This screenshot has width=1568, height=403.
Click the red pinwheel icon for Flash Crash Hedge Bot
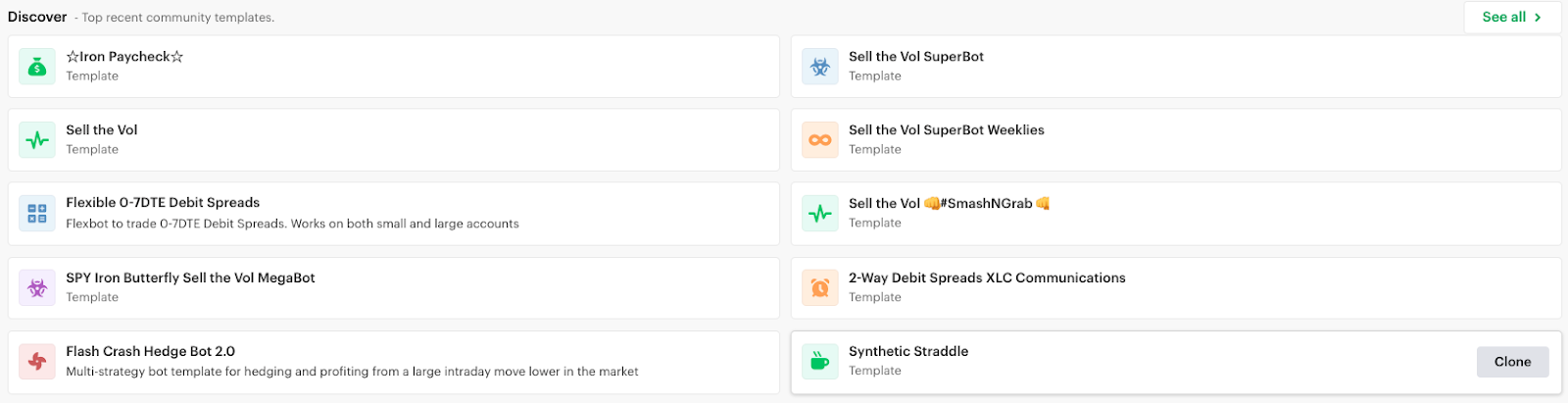[37, 362]
